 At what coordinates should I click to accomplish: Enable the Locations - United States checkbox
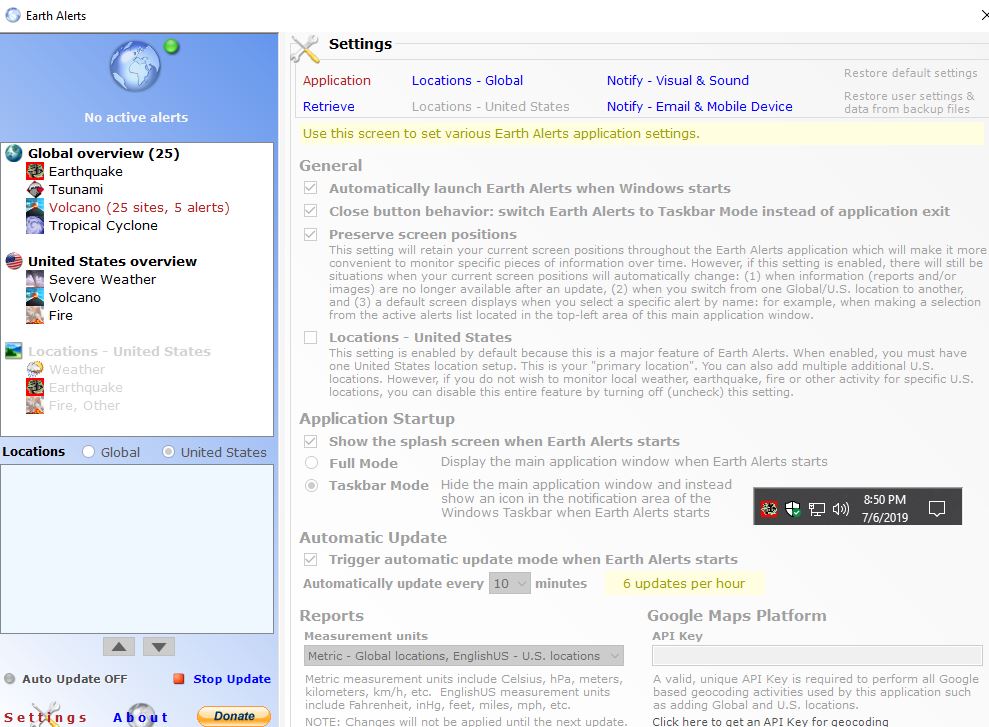coord(310,337)
